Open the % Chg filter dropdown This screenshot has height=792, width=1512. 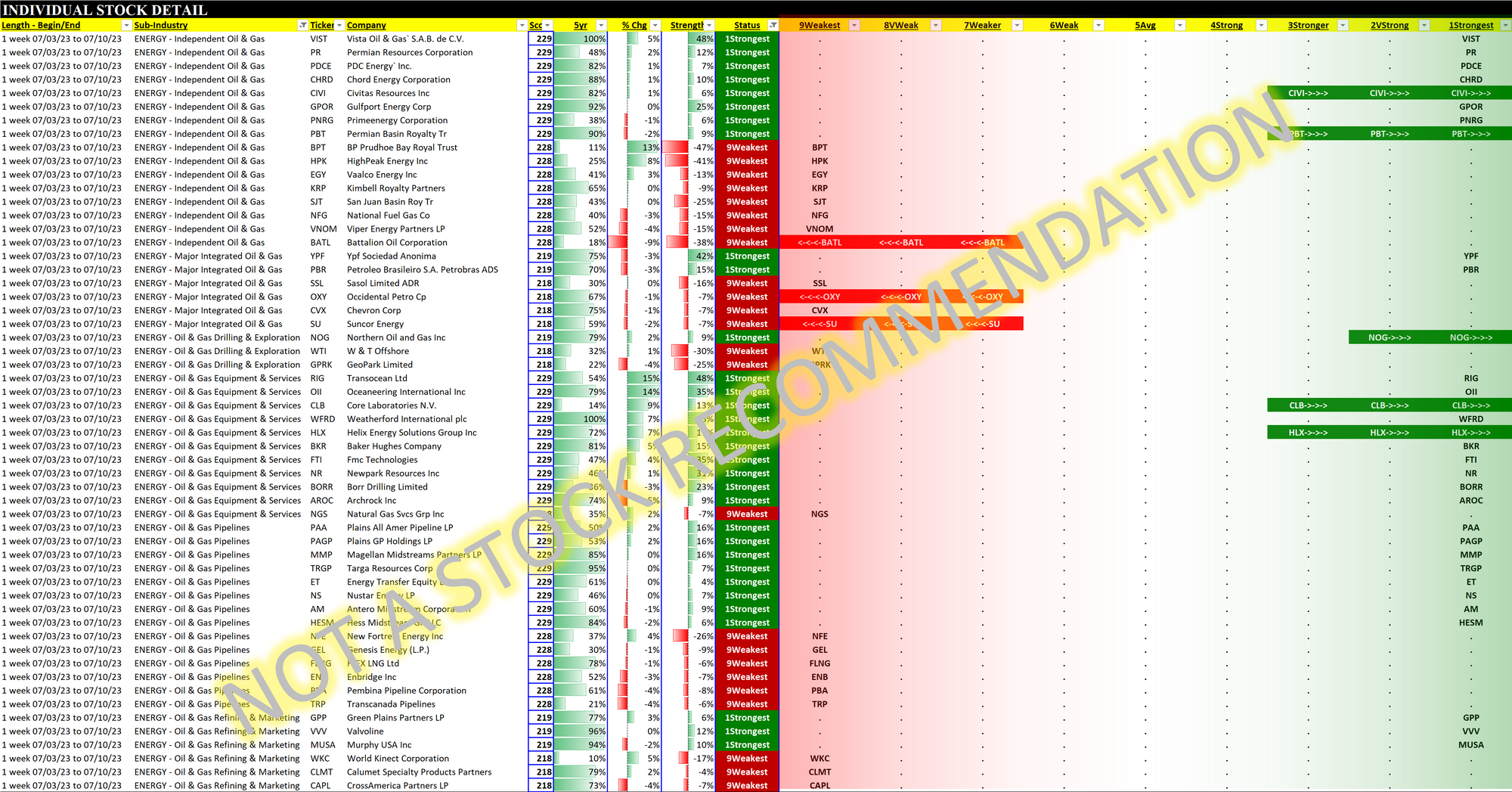pos(655,26)
